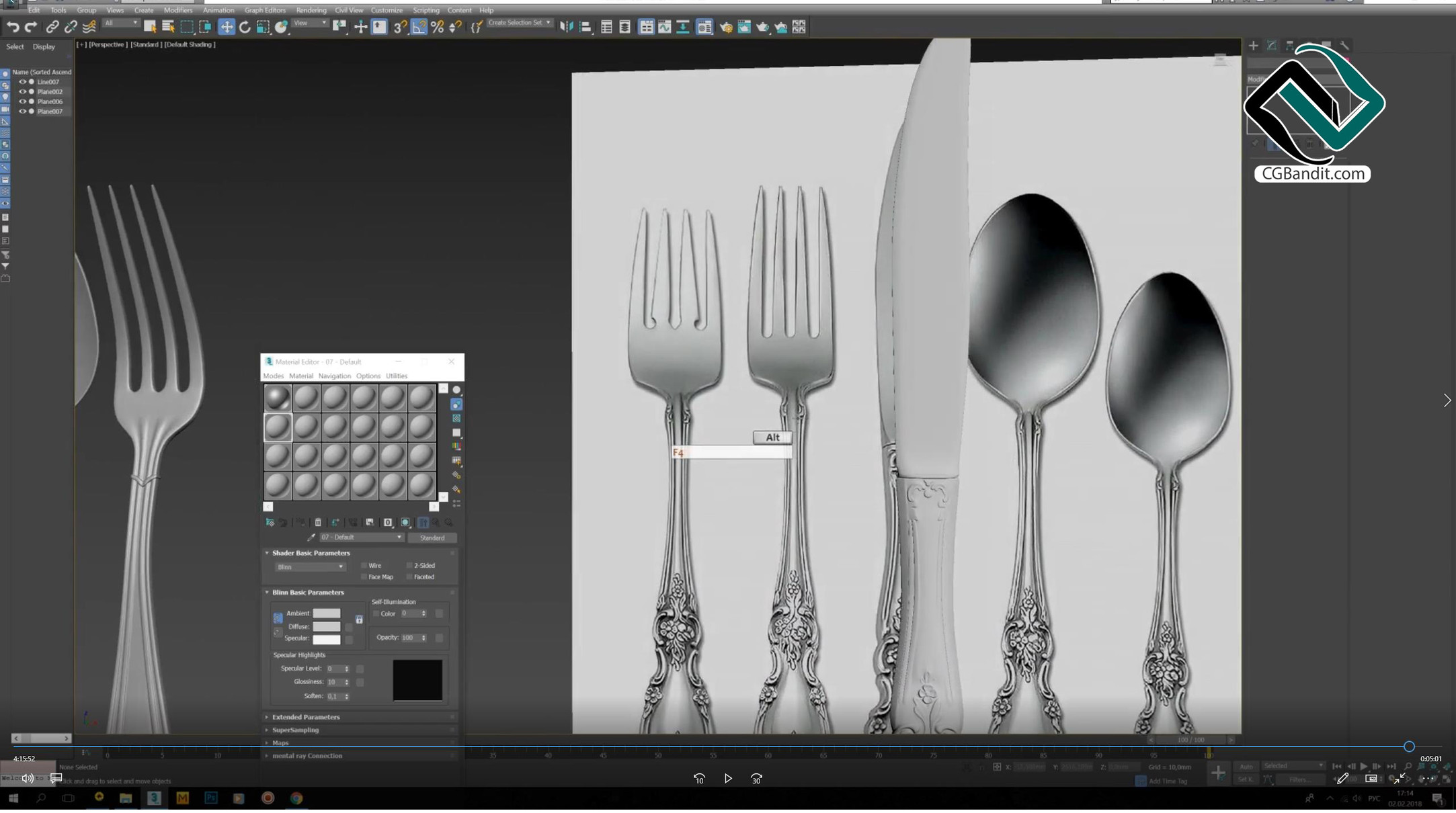Click the Delete trash icon in Material Editor
Viewport: 1456px width, 813px height.
coord(318,522)
